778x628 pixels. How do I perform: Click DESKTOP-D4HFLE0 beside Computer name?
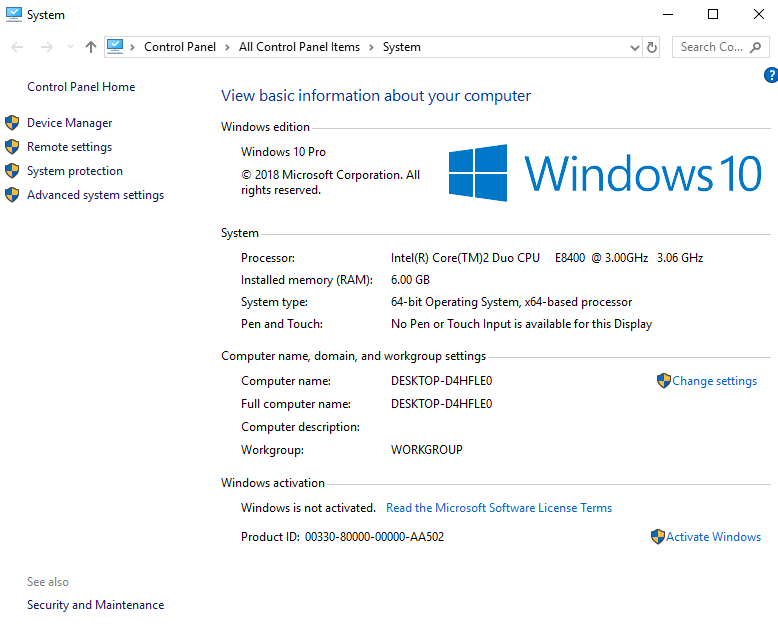pyautogui.click(x=442, y=381)
